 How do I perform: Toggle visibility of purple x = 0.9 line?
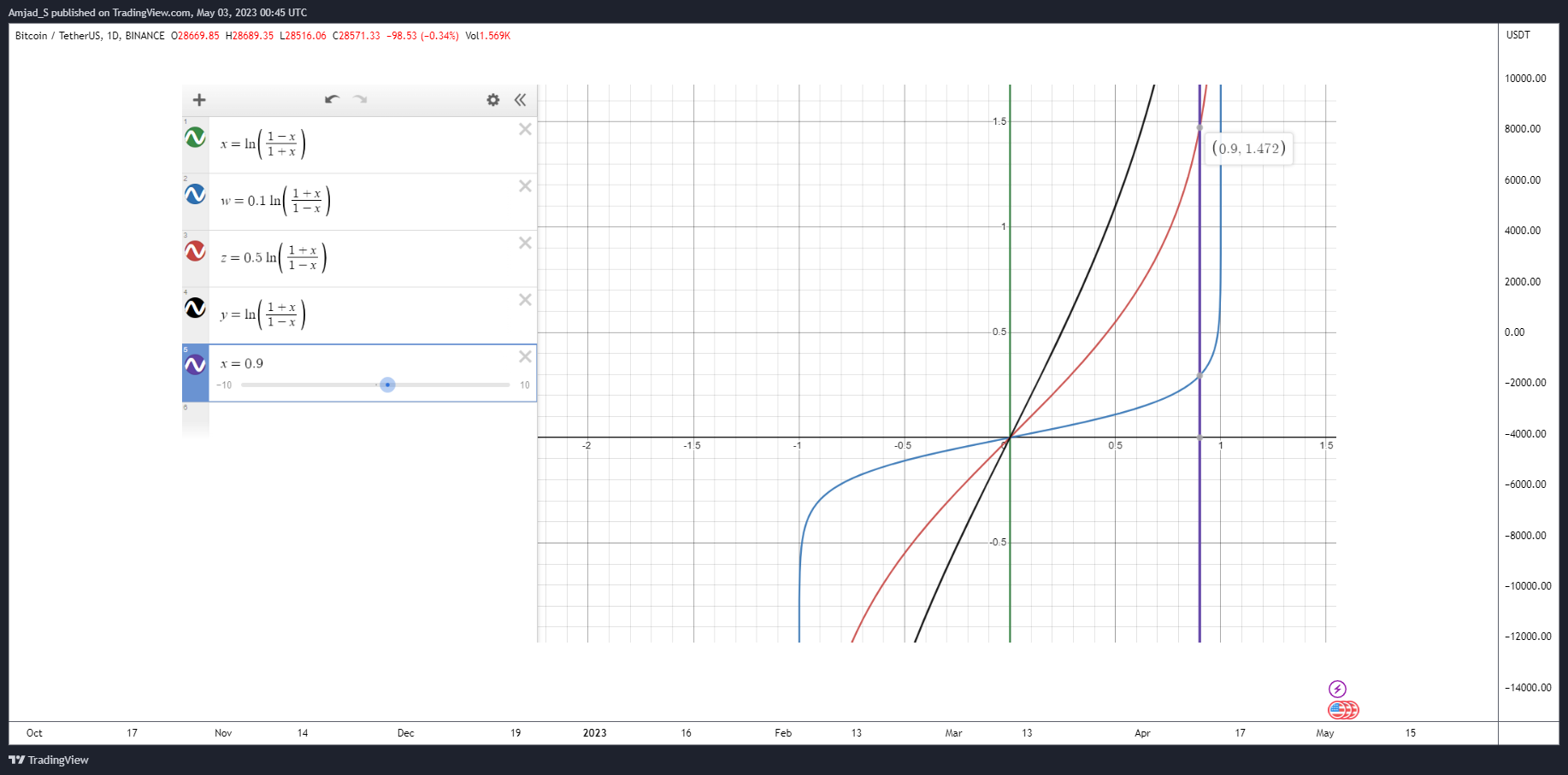tap(195, 365)
